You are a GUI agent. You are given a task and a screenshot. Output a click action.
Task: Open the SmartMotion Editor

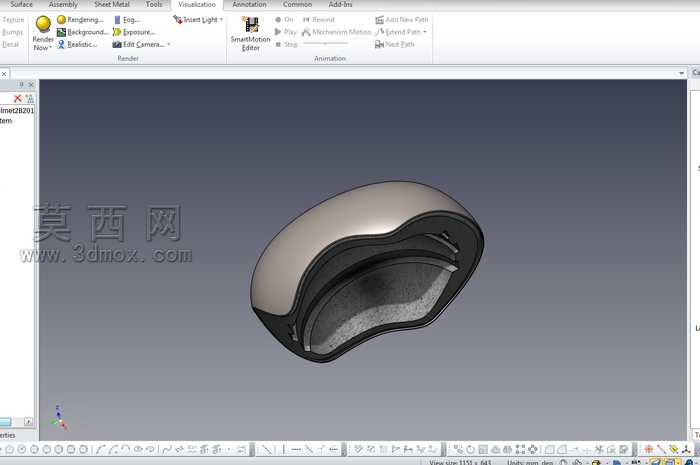pos(250,34)
